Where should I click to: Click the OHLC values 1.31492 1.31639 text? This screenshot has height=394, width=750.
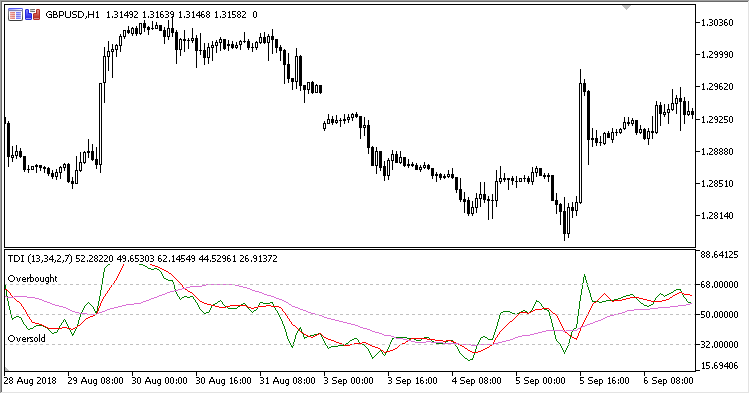click(x=140, y=15)
